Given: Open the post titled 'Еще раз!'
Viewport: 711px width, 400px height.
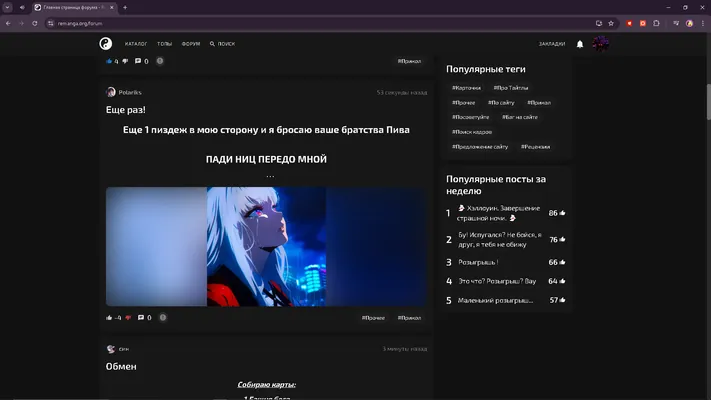Looking at the screenshot, I should click(126, 110).
